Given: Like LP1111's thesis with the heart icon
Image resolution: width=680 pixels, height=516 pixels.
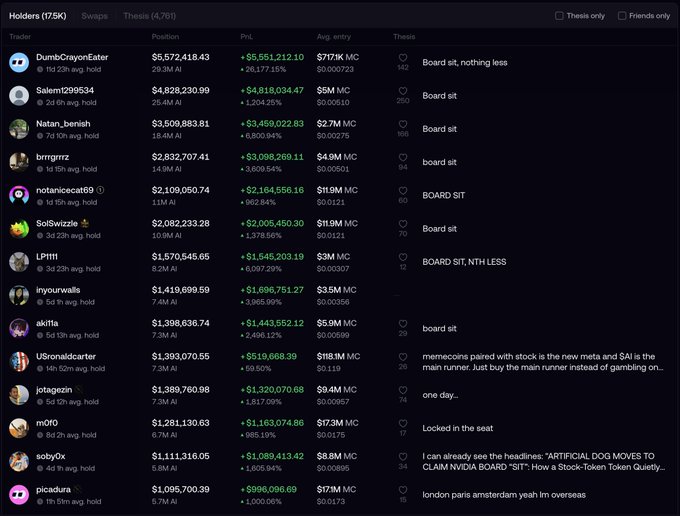Looking at the screenshot, I should [403, 257].
